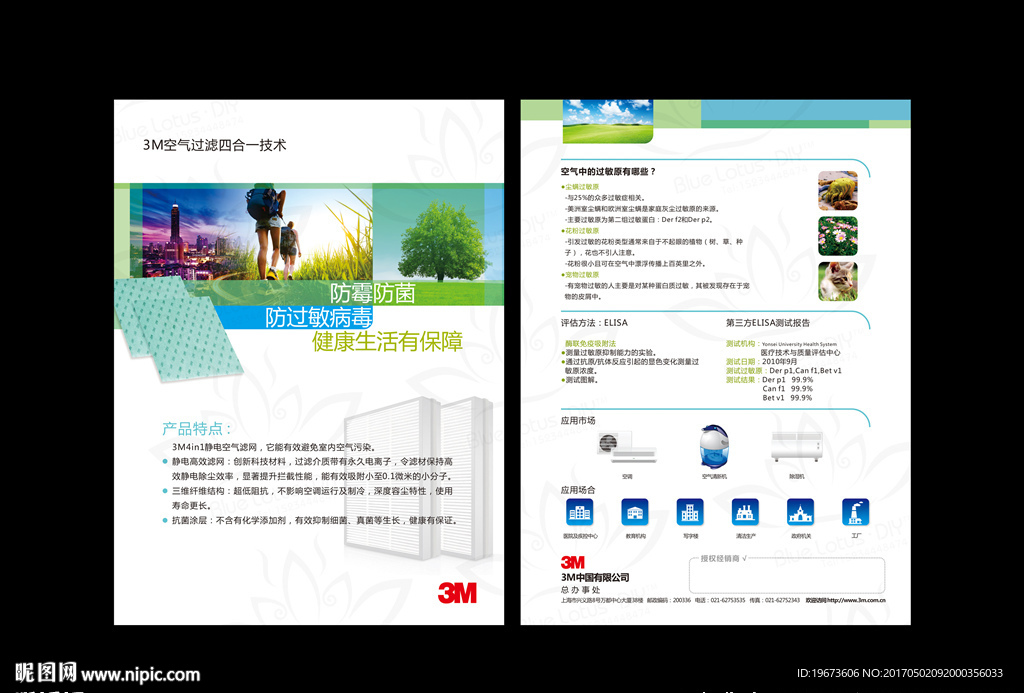This screenshot has height=693, width=1024.
Task: Select the air conditioner image (空调)
Action: point(626,447)
